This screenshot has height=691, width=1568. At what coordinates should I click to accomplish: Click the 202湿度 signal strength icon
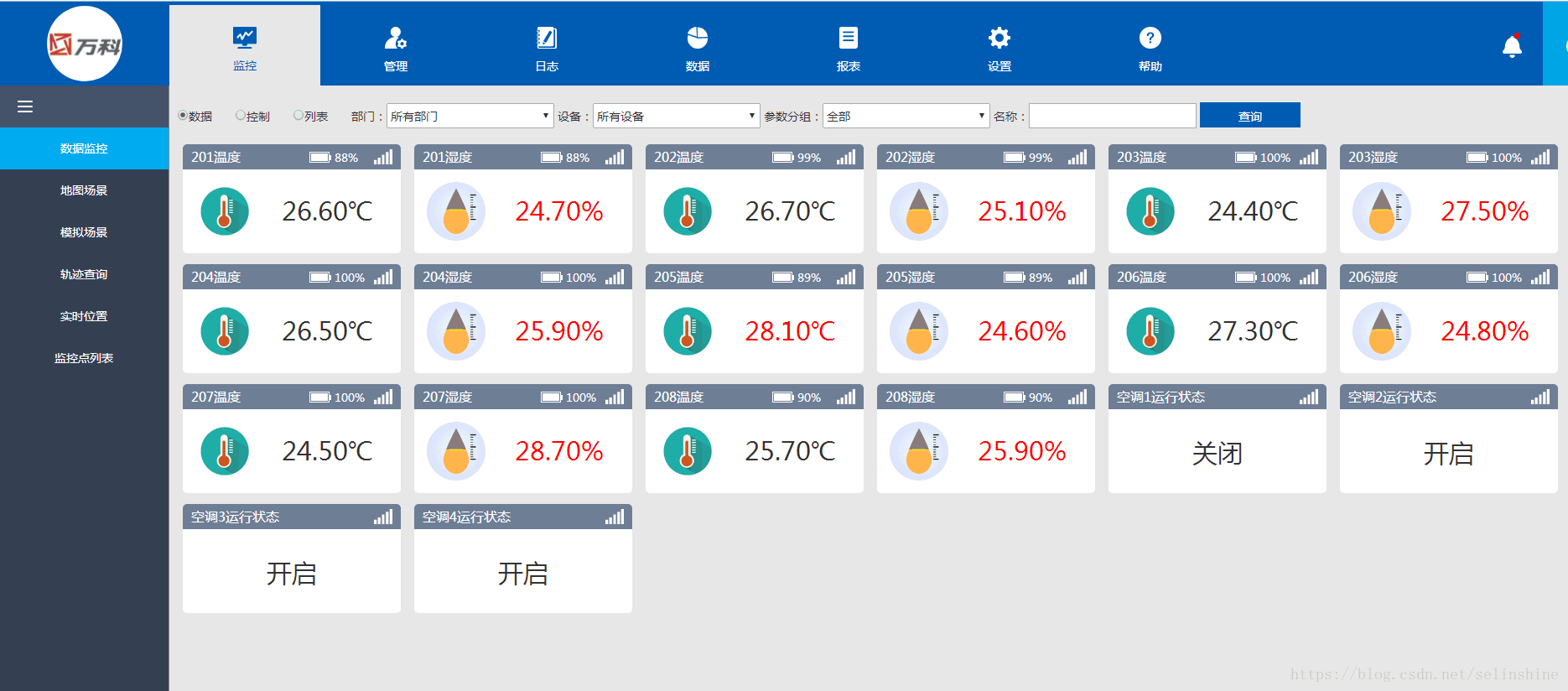1077,157
